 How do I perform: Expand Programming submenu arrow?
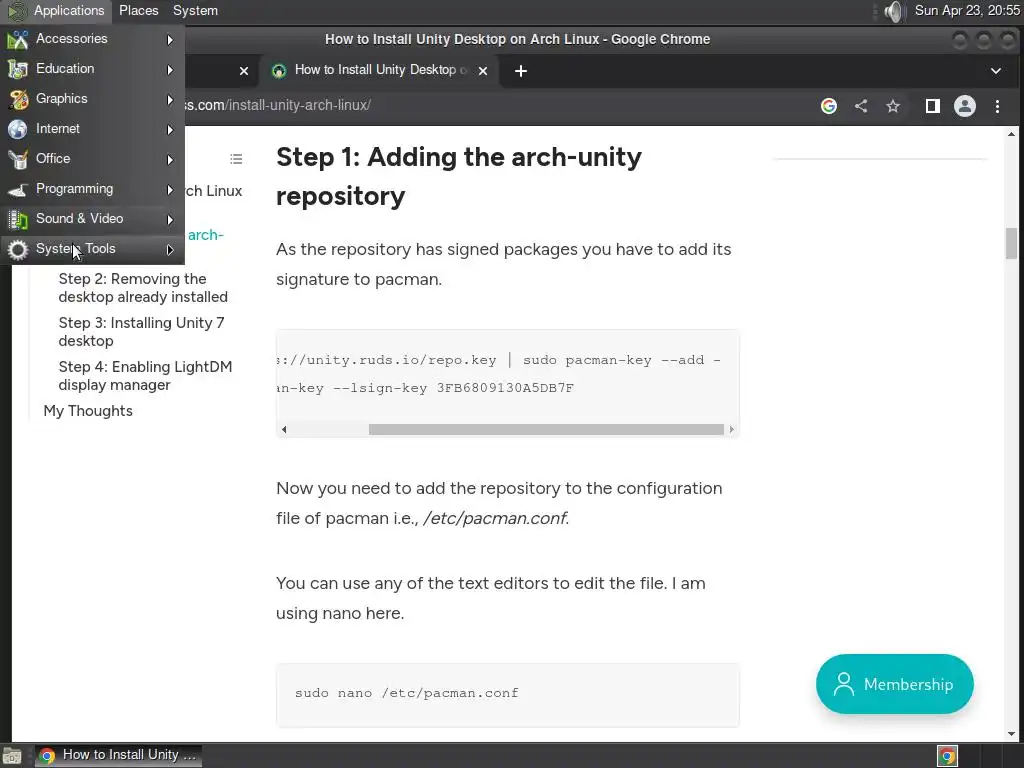[170, 189]
